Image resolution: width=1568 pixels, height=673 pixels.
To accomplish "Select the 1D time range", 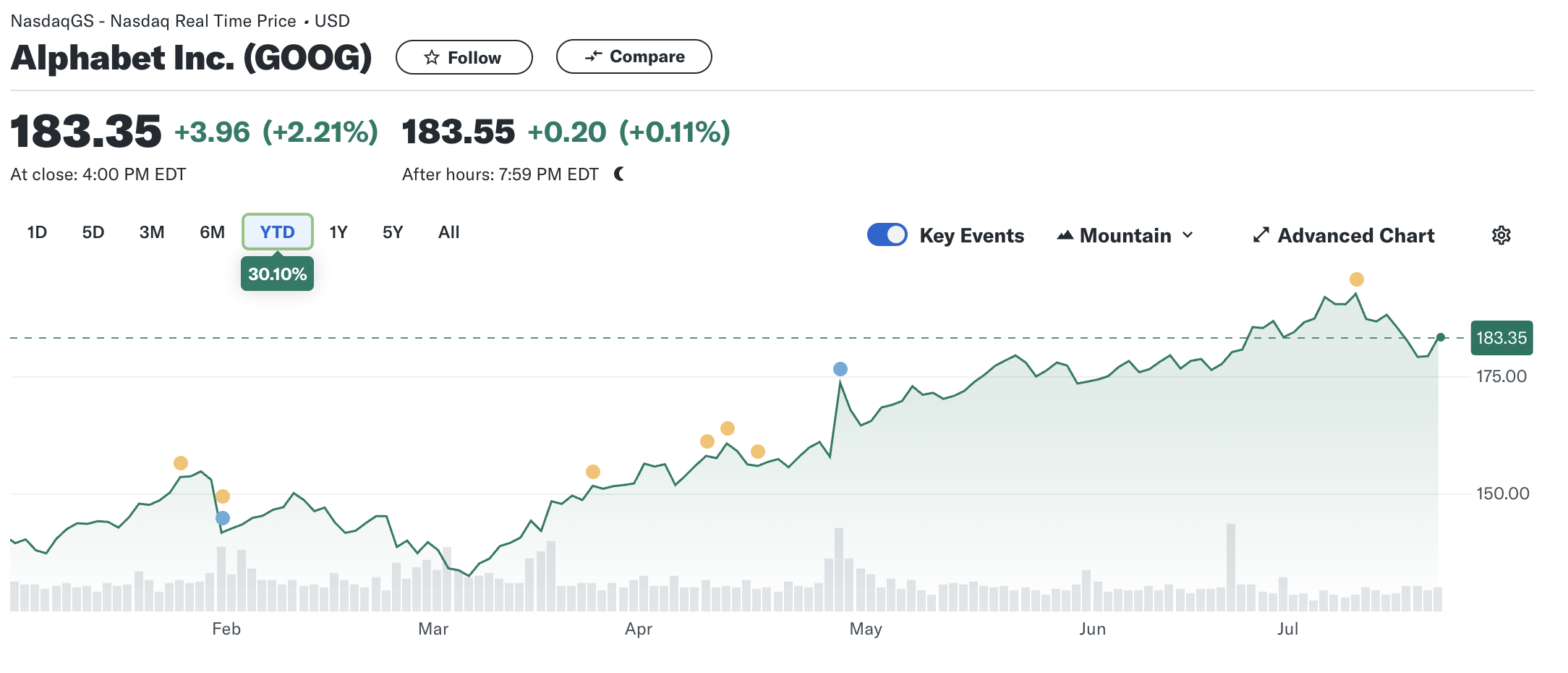I will point(37,232).
